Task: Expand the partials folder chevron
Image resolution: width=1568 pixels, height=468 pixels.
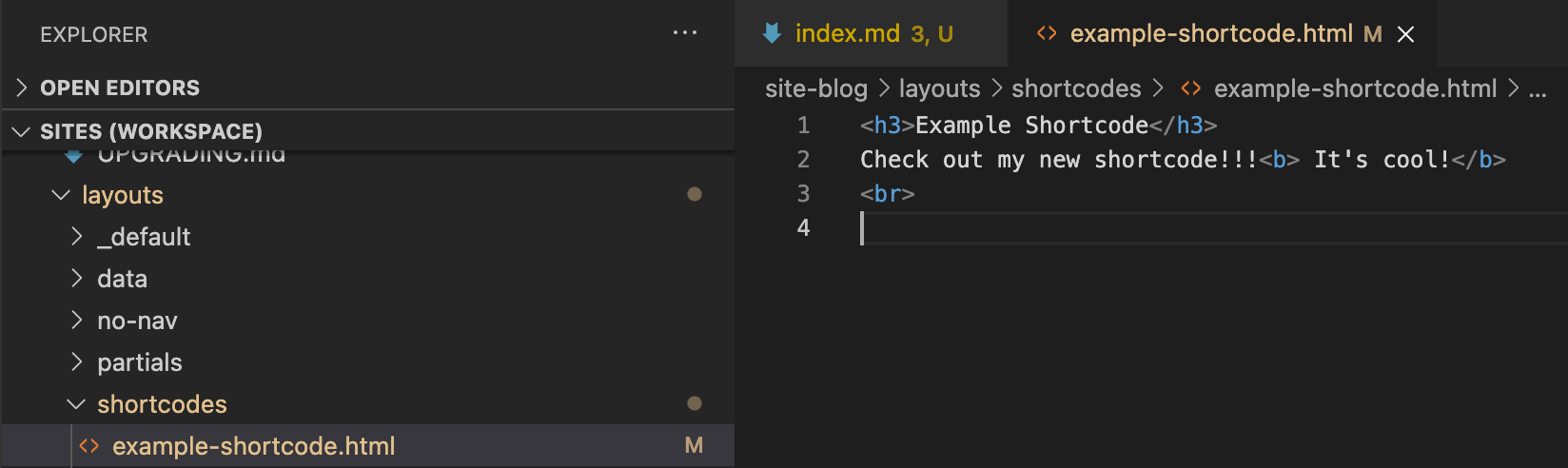Action: pyautogui.click(x=77, y=361)
